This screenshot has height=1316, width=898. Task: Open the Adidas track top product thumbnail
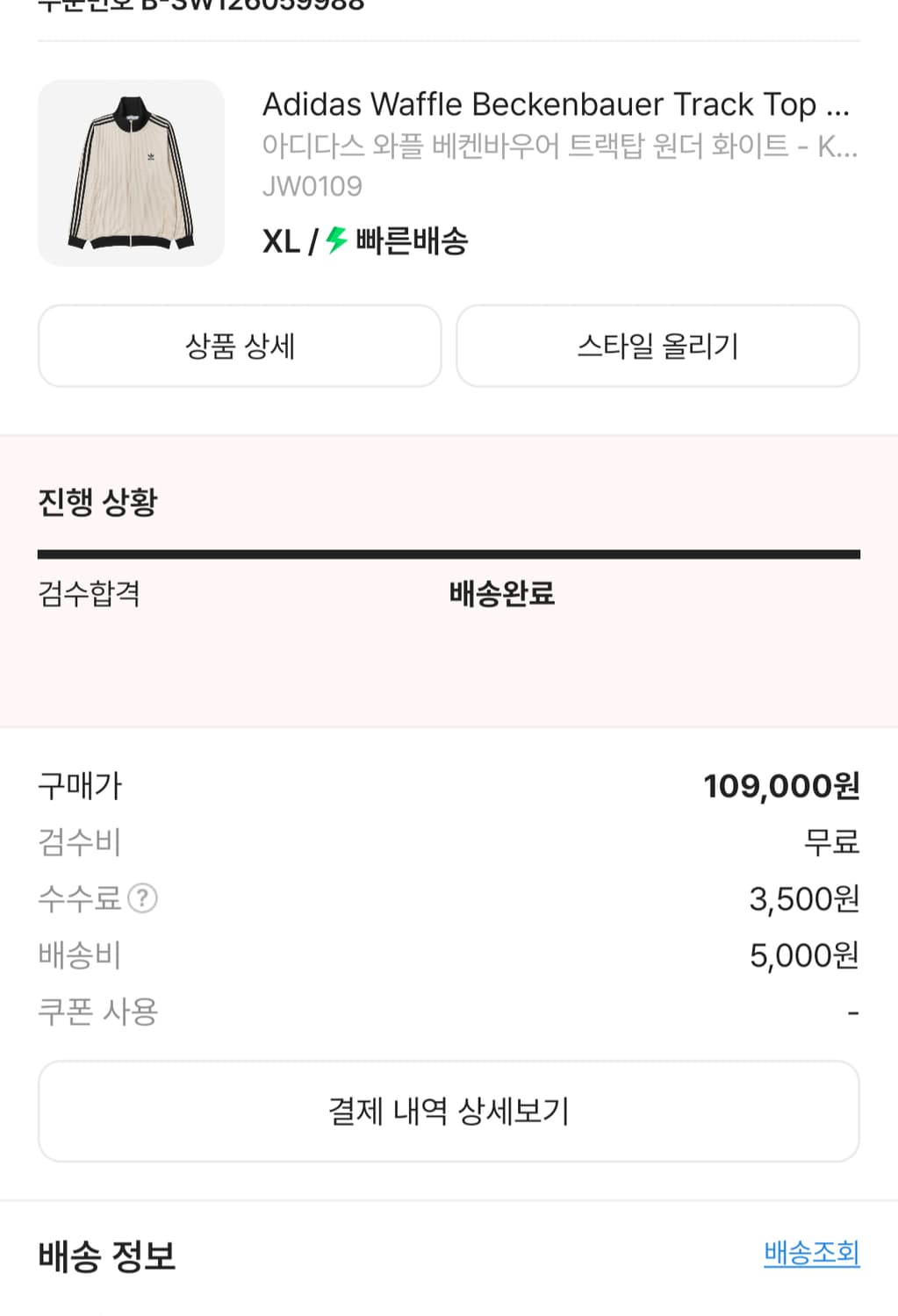tap(131, 173)
